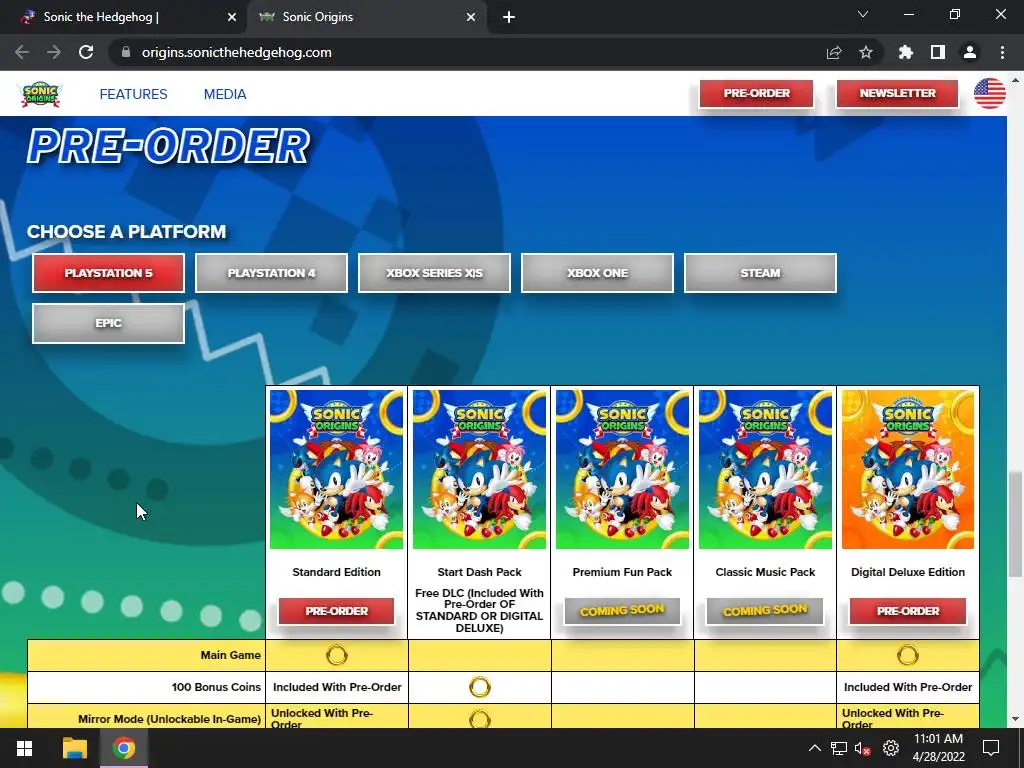Screen dimensions: 1024x768
Task: Reload the page with the refresh icon
Action: click(x=86, y=52)
